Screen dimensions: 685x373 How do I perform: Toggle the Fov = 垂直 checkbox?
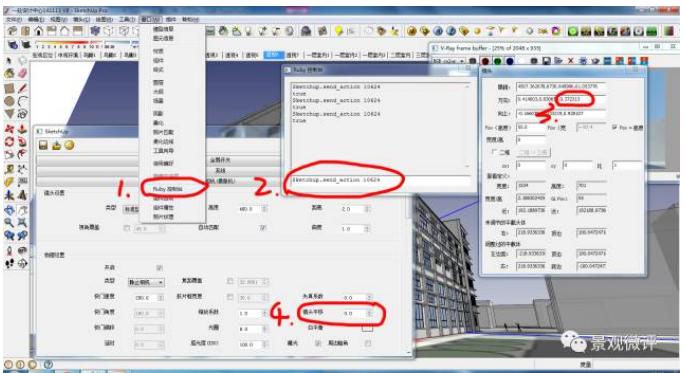coord(615,127)
